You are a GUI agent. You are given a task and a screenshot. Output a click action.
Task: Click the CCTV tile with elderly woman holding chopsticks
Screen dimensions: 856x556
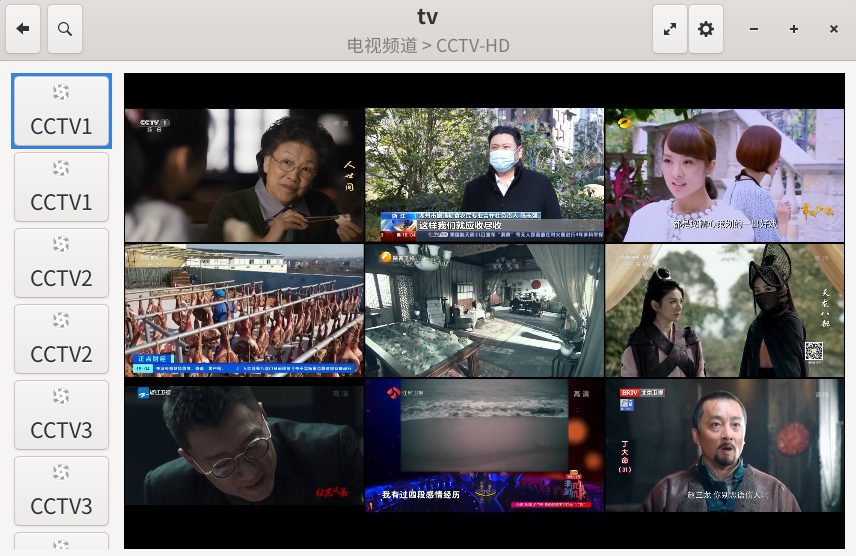coord(244,175)
